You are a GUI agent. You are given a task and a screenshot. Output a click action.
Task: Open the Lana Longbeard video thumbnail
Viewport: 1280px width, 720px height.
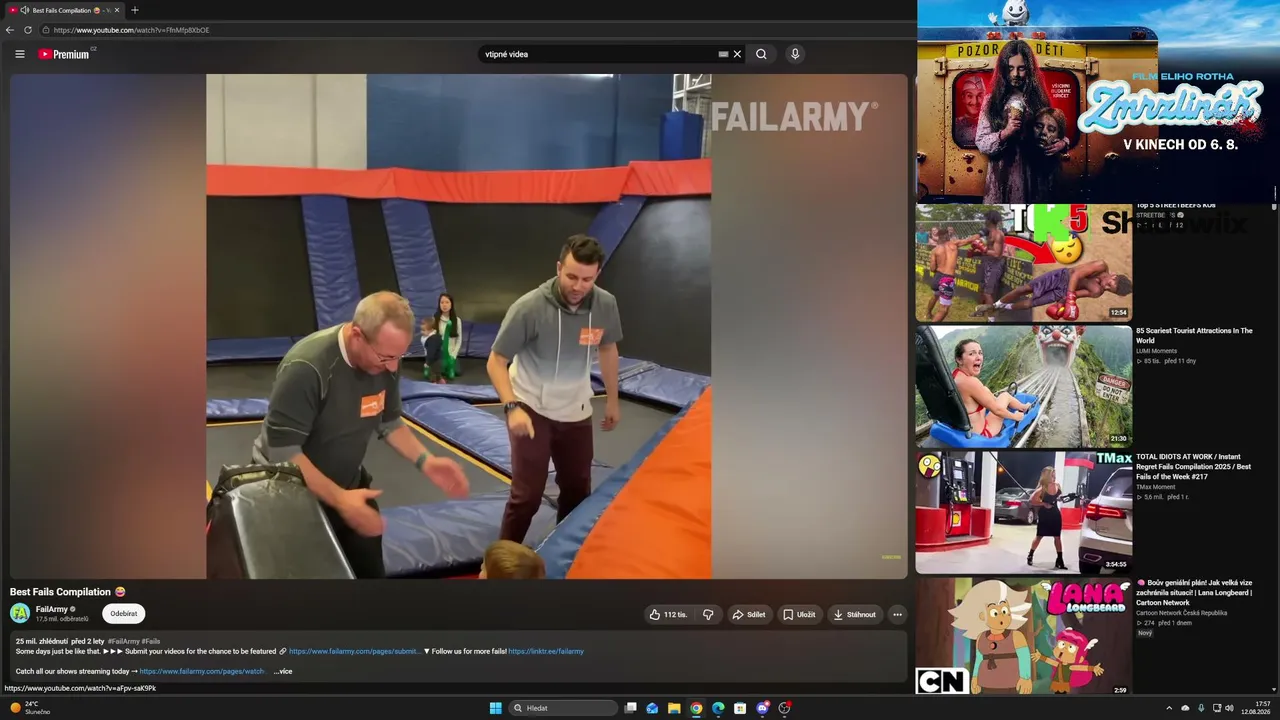click(x=1024, y=636)
